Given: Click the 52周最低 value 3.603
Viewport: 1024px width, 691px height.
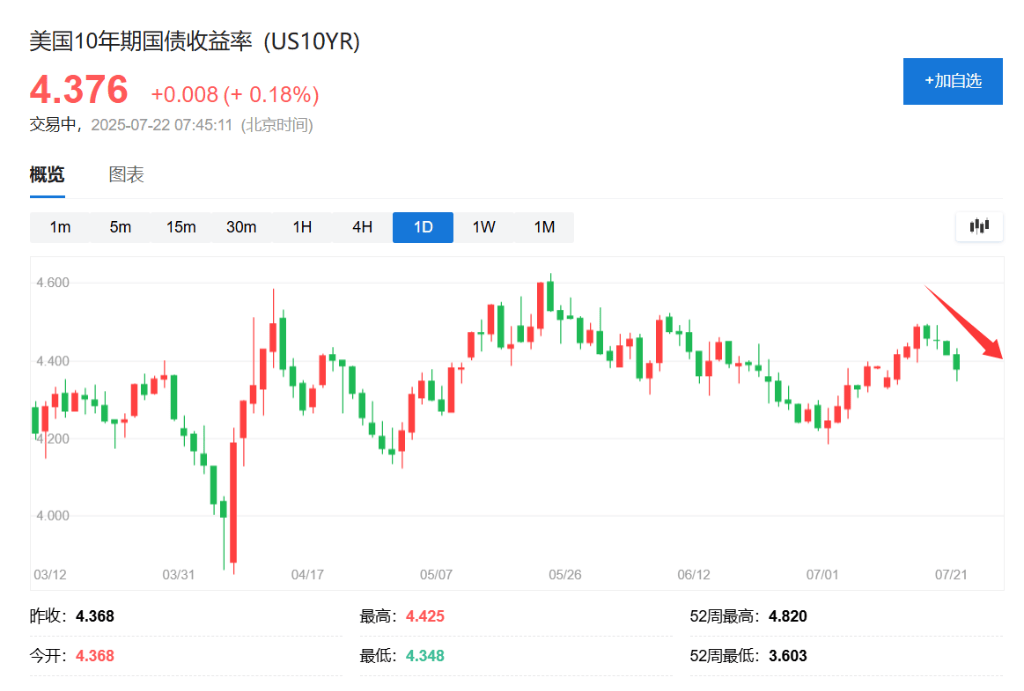Looking at the screenshot, I should [x=788, y=655].
